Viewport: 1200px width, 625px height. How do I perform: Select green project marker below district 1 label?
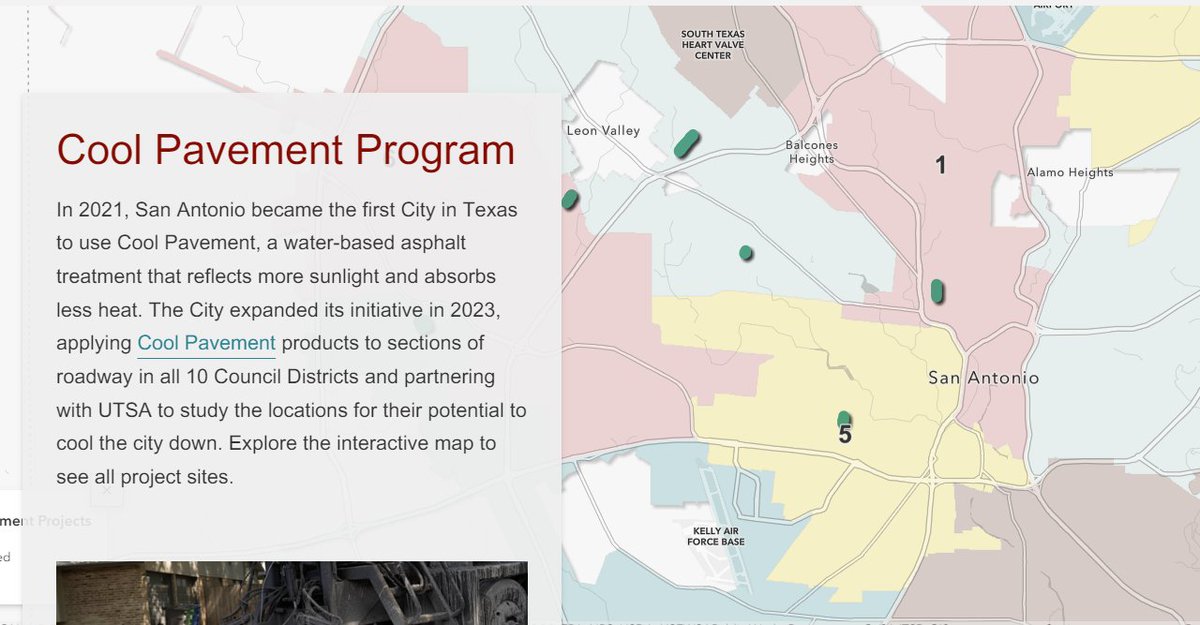pos(937,291)
